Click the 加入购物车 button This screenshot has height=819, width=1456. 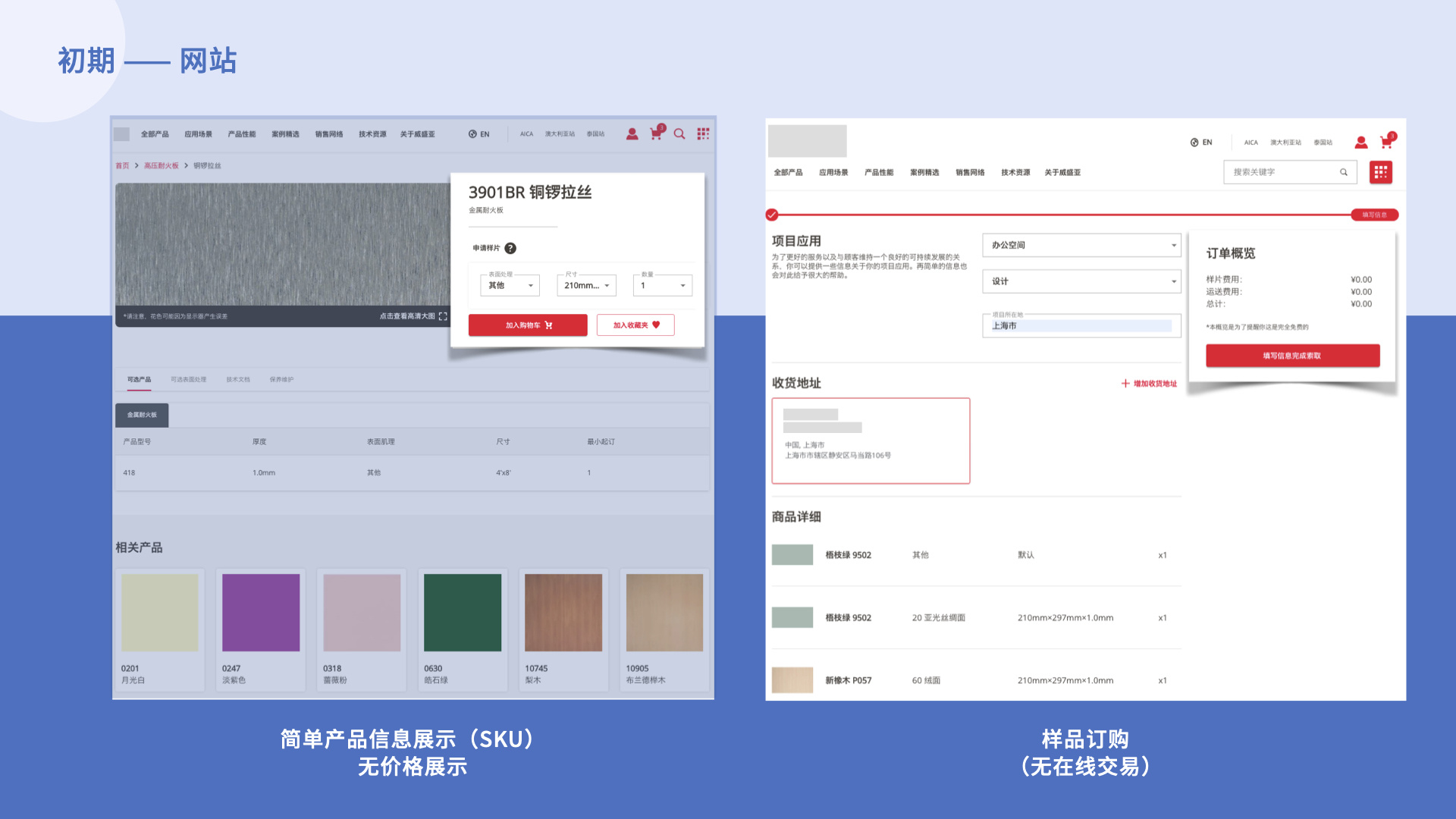click(x=528, y=325)
